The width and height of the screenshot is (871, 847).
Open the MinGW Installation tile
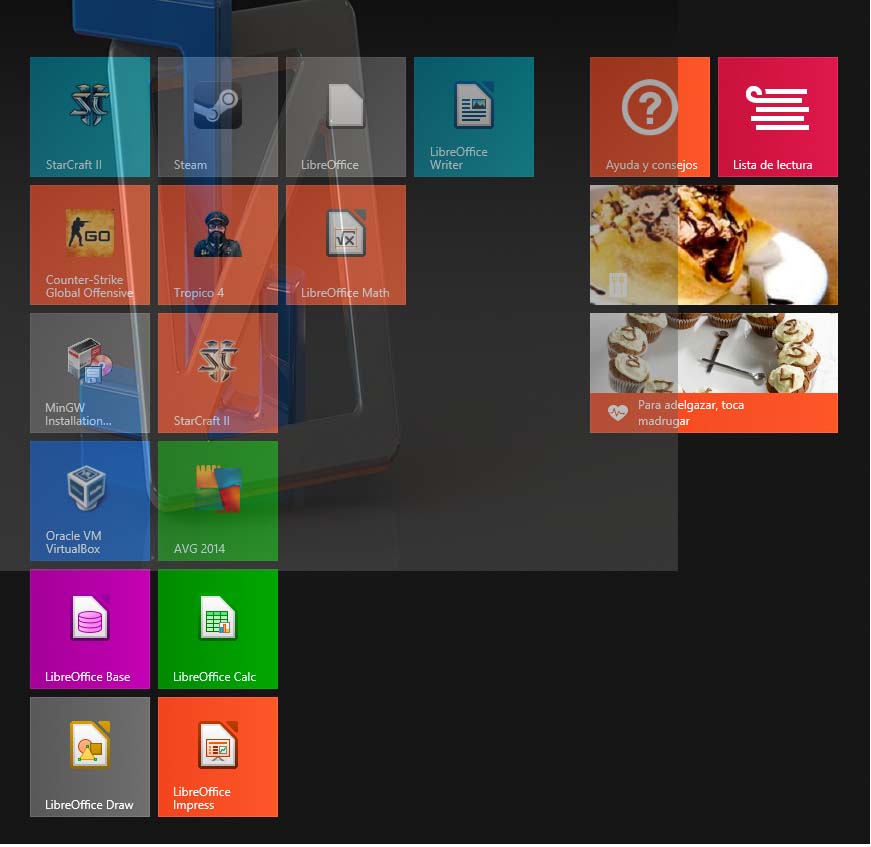point(90,373)
